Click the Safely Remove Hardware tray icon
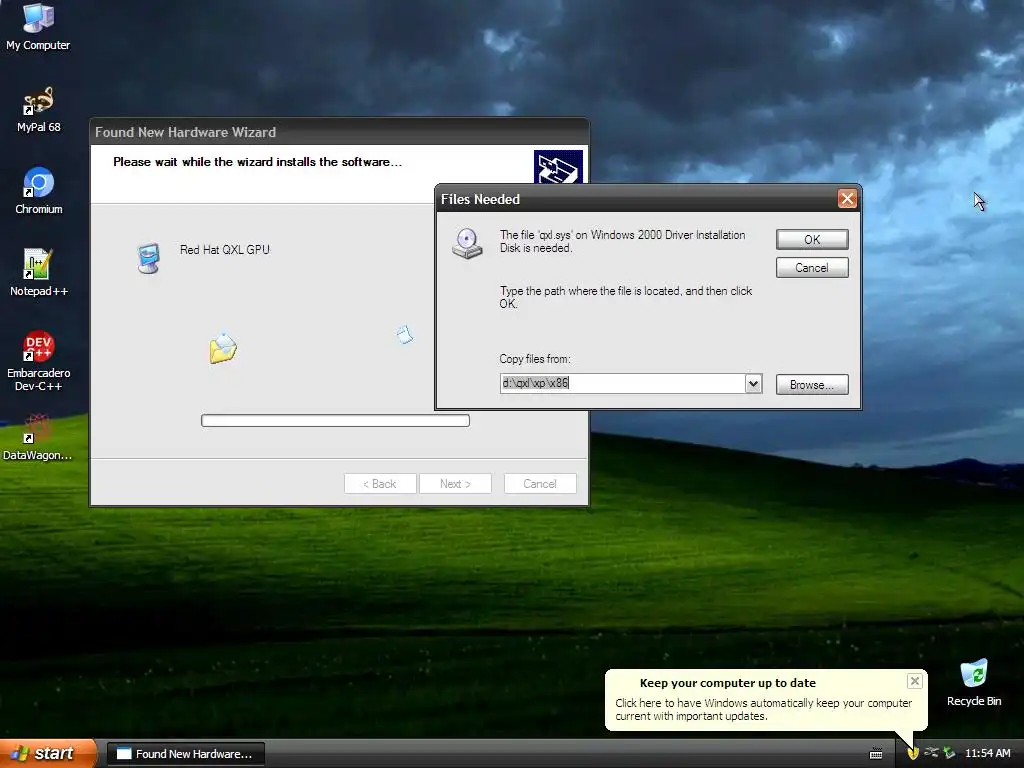The image size is (1024, 768). tap(931, 753)
